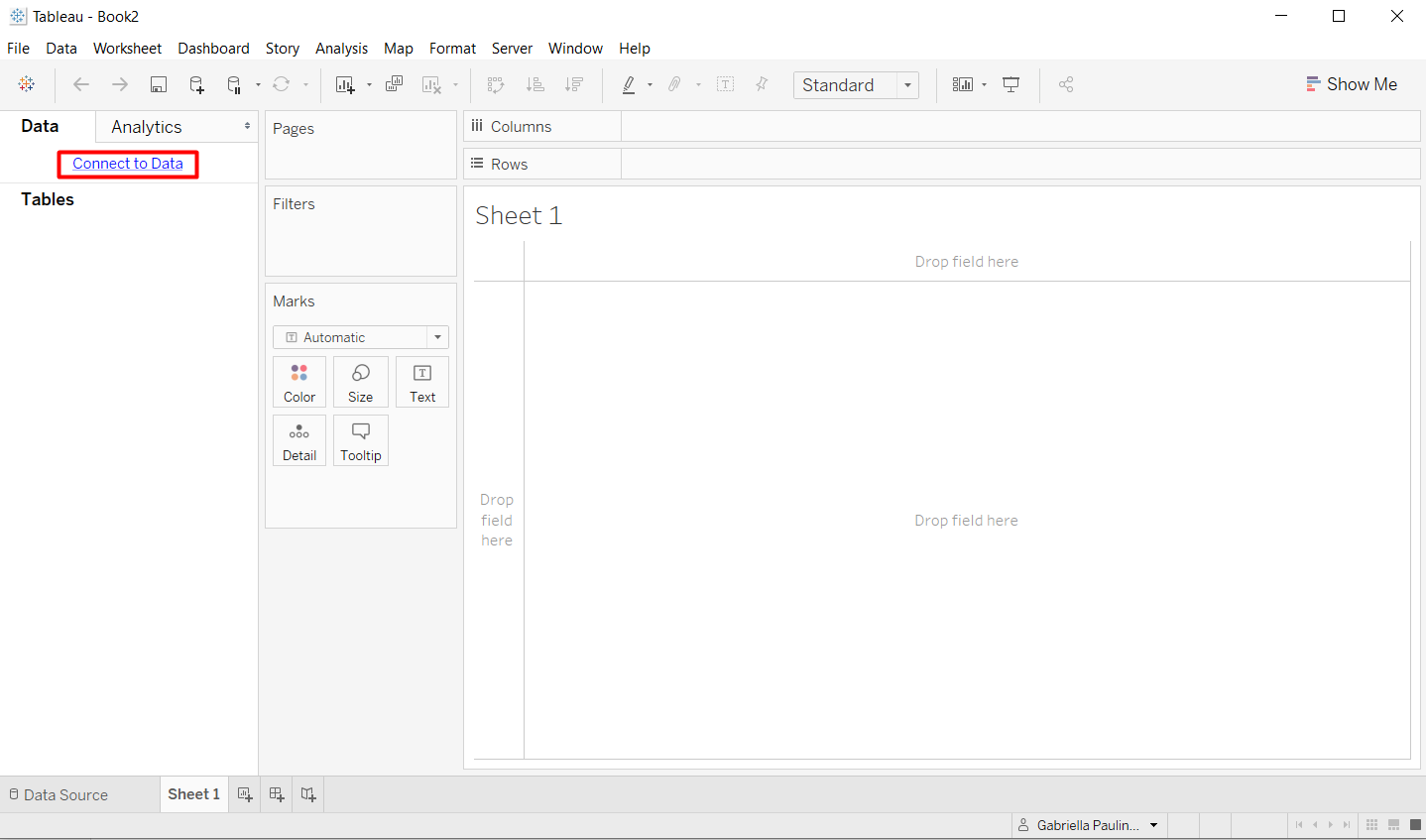Open the Analysis menu

click(x=341, y=48)
